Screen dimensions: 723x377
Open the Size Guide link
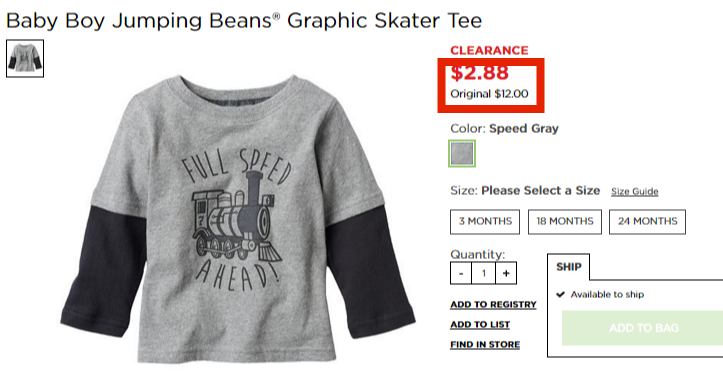click(x=634, y=191)
